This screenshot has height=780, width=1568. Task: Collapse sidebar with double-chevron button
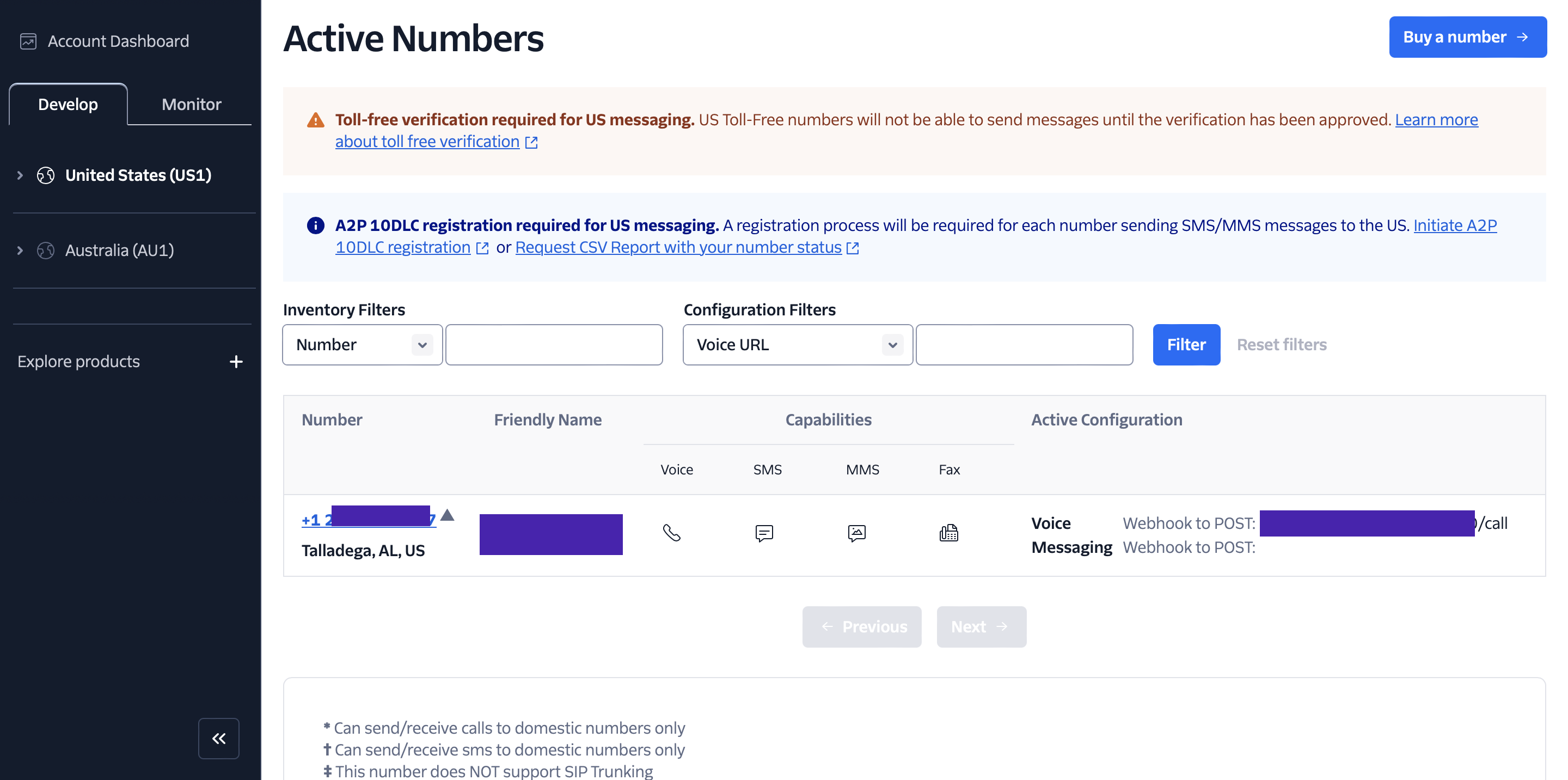(x=218, y=739)
